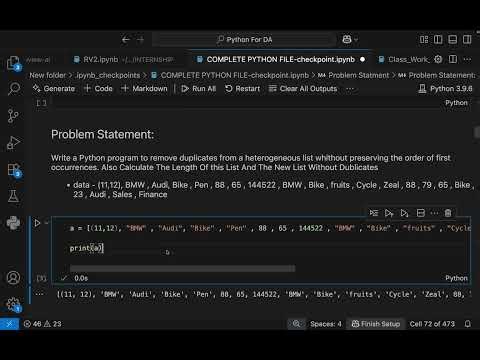
Task: Open the Extensions view
Action: pos(13,169)
